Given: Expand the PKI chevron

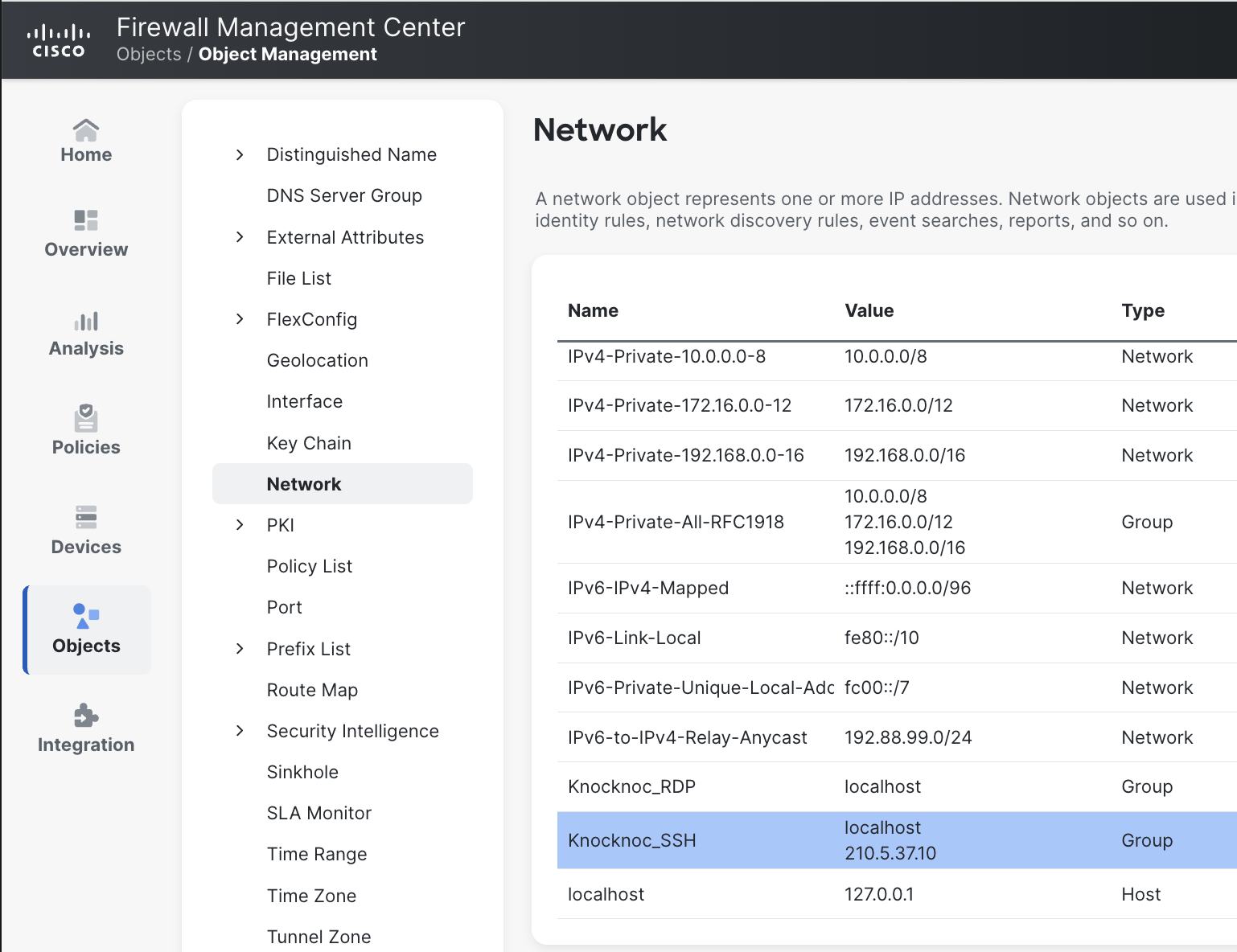Looking at the screenshot, I should pos(240,525).
